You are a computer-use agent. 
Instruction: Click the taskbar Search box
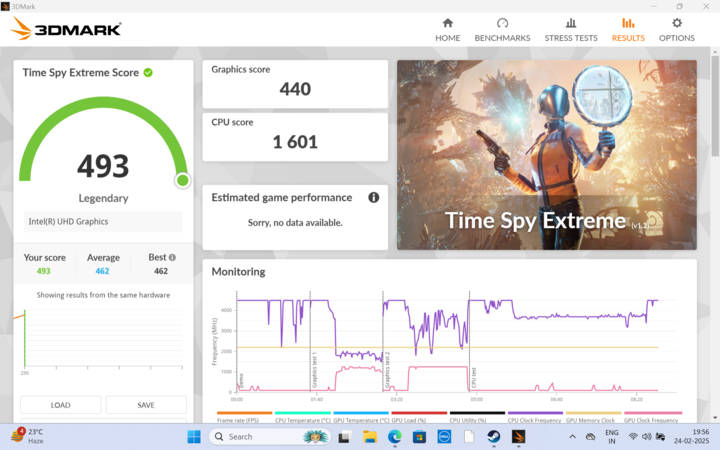270,437
